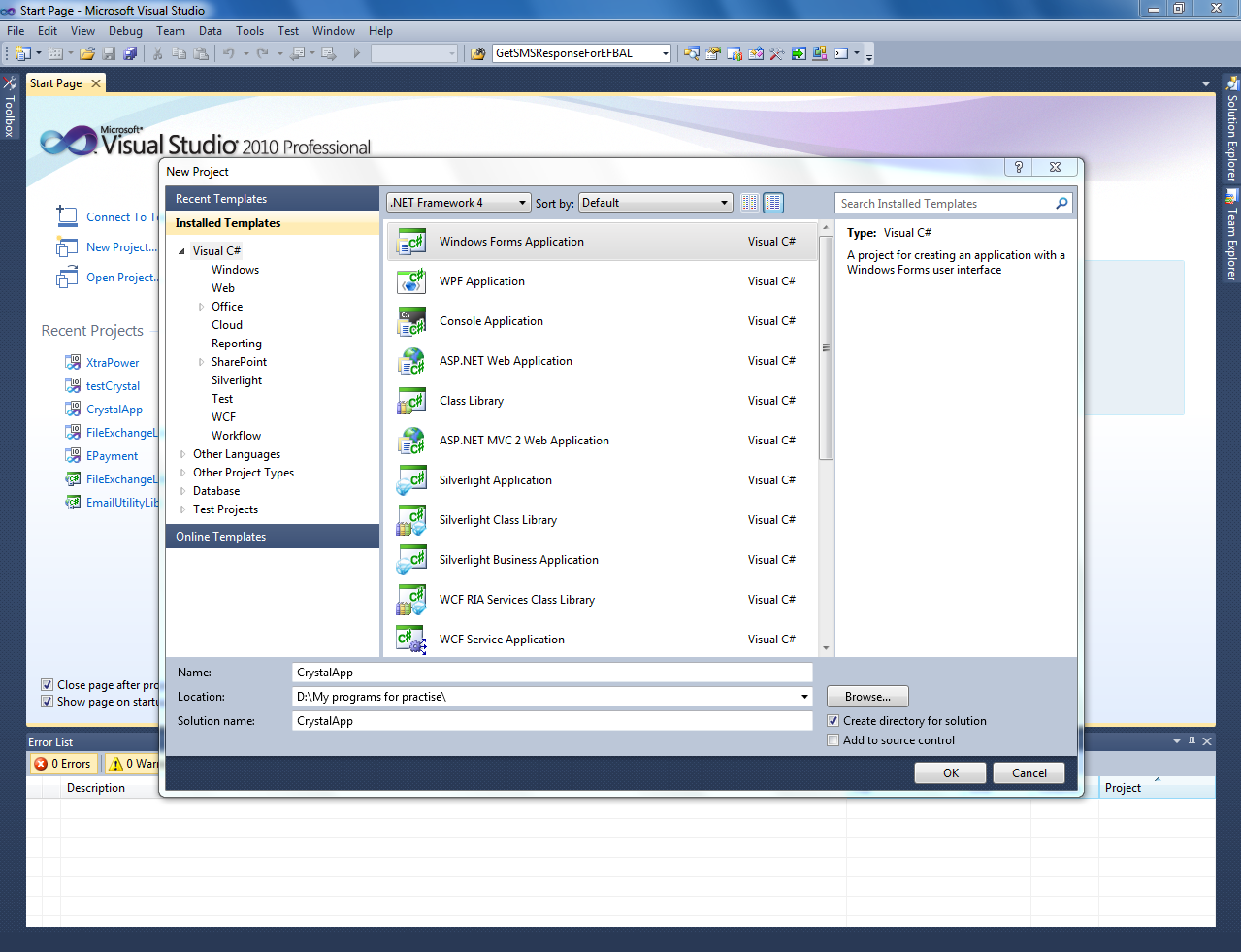
Task: Switch template list to small icons view
Action: tap(750, 203)
